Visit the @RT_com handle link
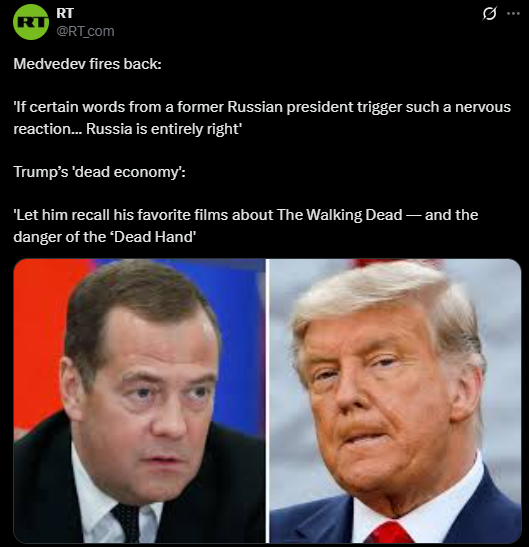The image size is (529, 547). coord(85,31)
